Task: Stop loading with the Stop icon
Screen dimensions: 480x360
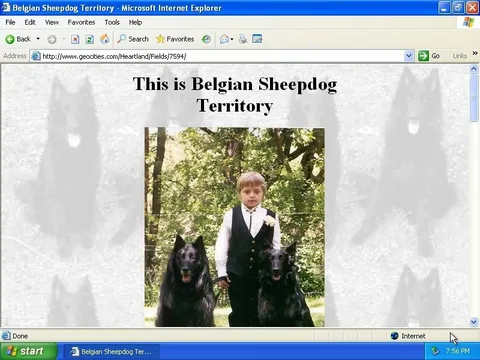Action: click(x=75, y=39)
